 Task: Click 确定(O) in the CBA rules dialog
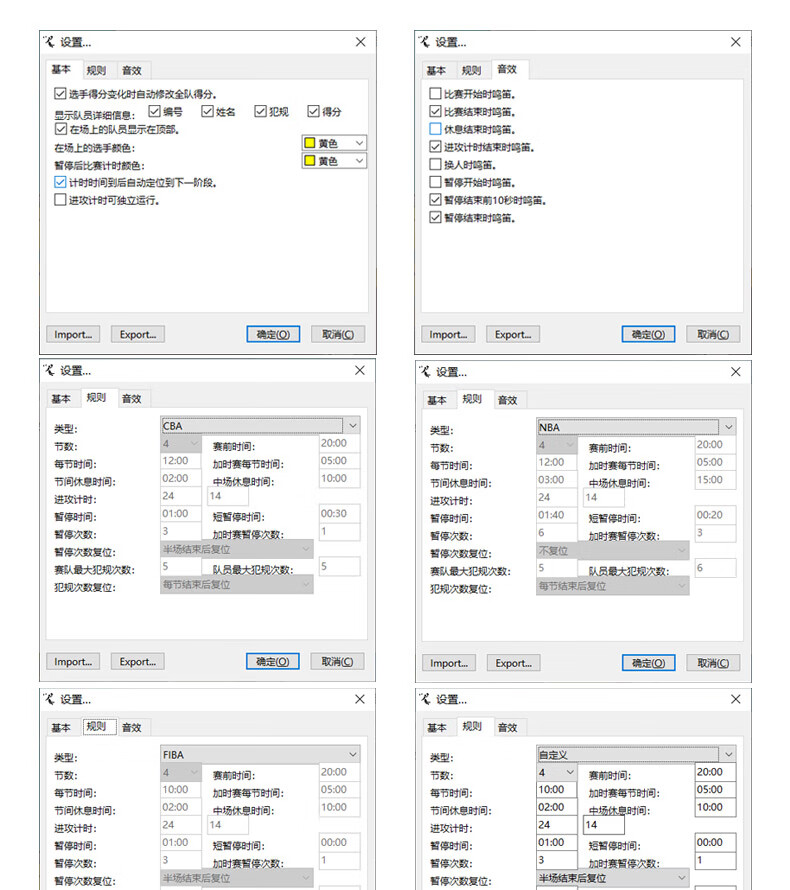[273, 662]
